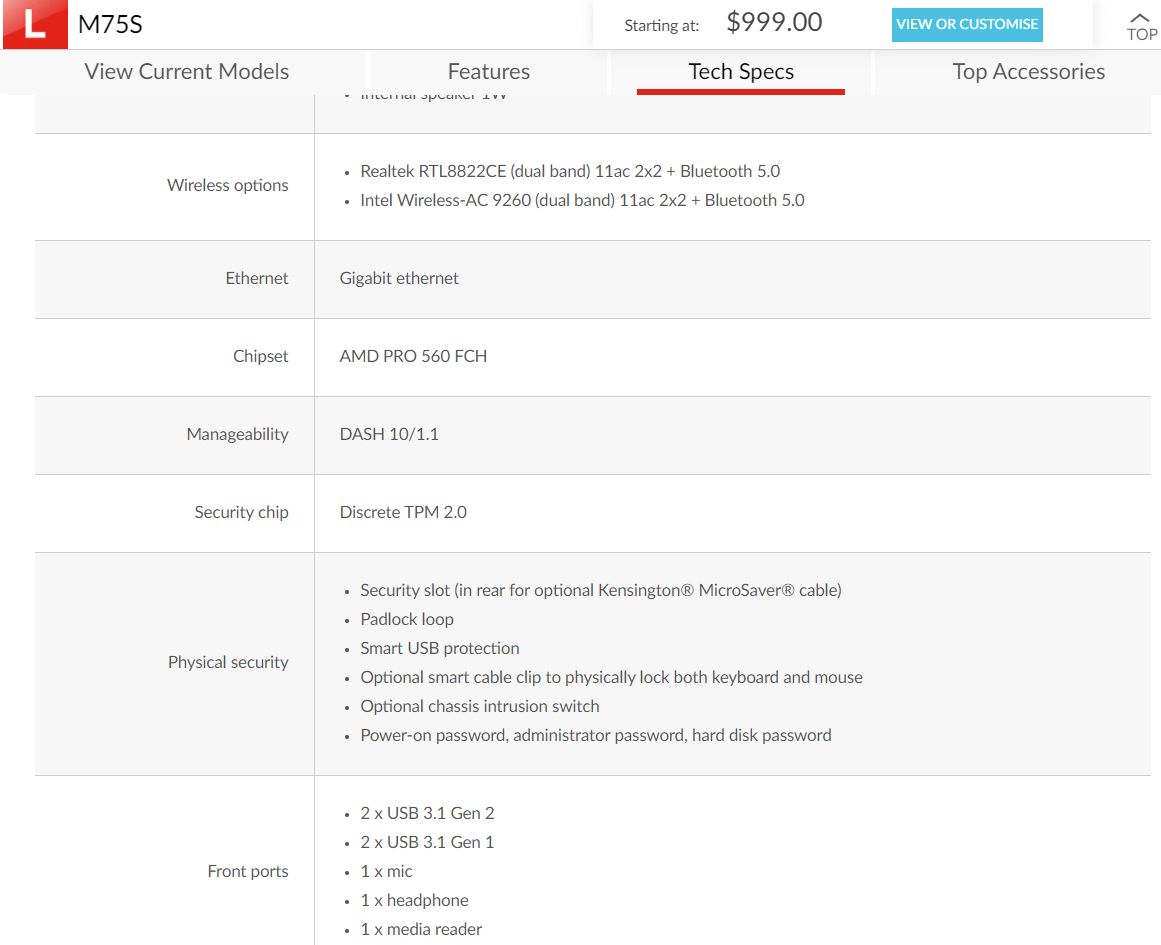
Task: Click the Padlock loop list item
Action: pos(406,619)
